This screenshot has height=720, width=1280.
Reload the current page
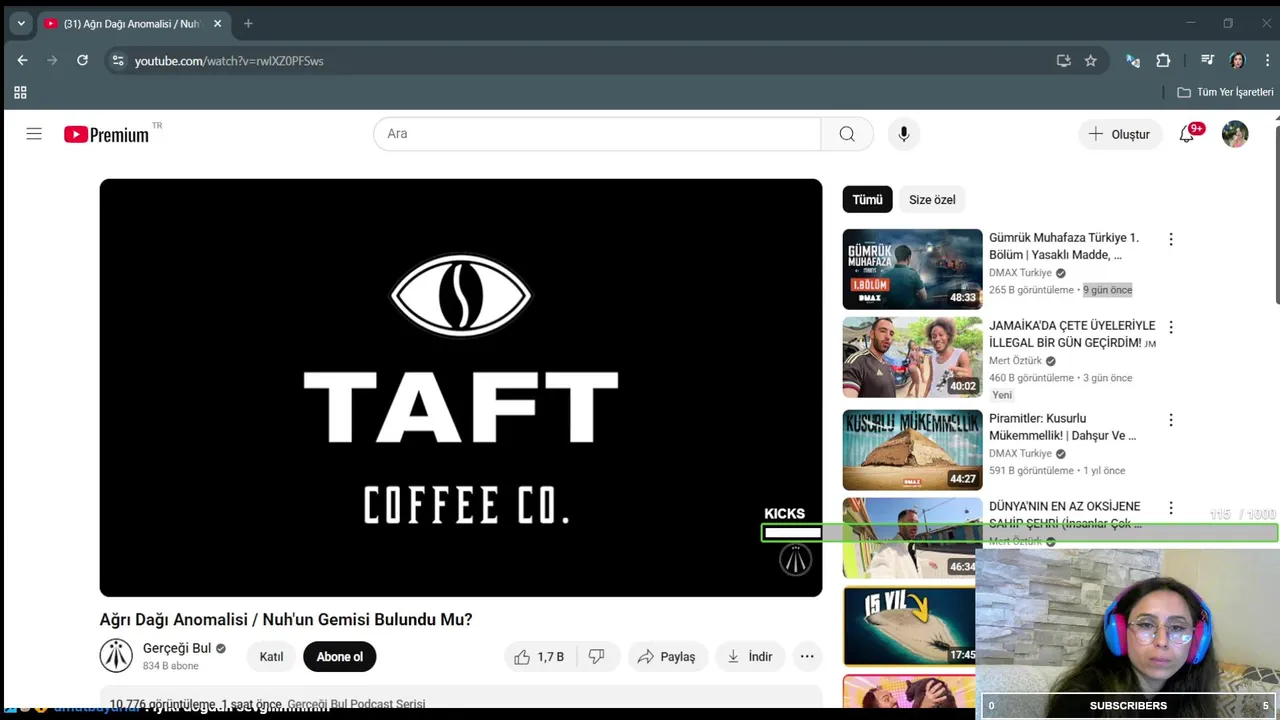tap(82, 61)
